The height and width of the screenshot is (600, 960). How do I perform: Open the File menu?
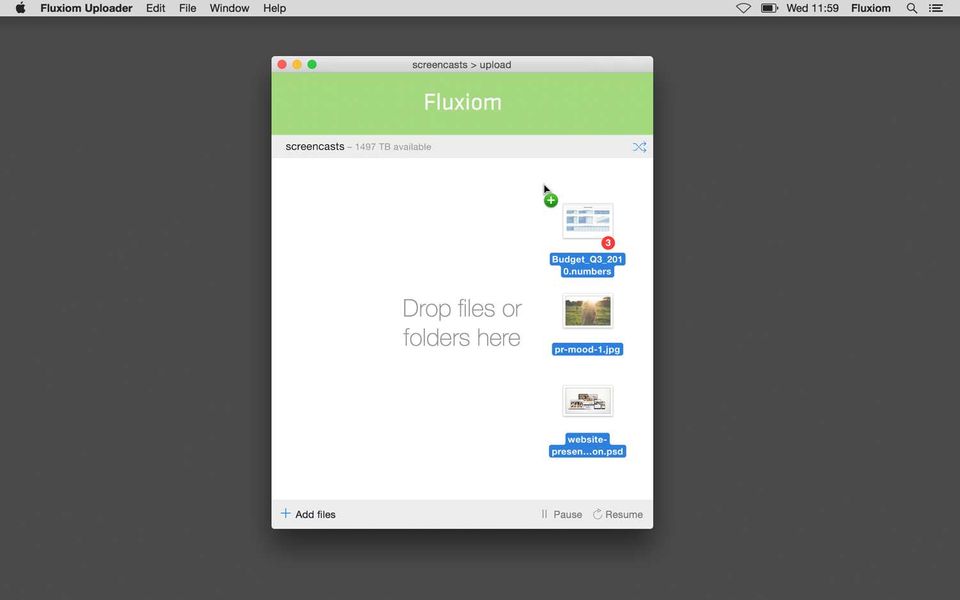[187, 8]
